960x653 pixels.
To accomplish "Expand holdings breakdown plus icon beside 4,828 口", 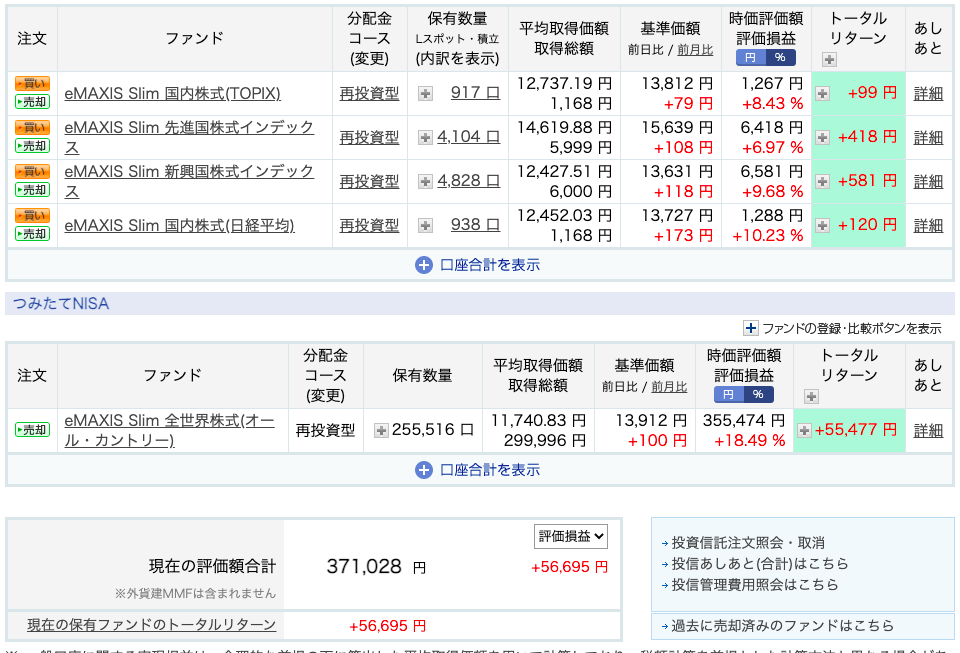I will click(x=425, y=182).
